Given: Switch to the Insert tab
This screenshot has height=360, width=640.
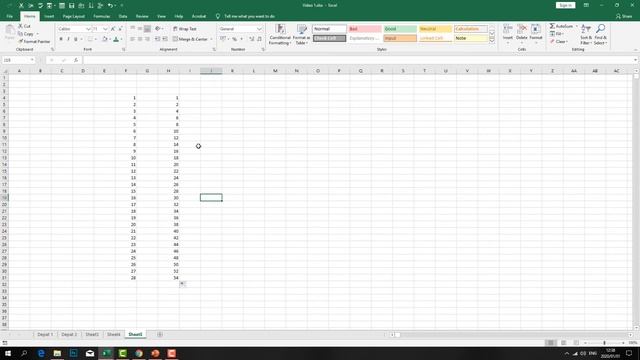Looking at the screenshot, I should click(x=49, y=16).
